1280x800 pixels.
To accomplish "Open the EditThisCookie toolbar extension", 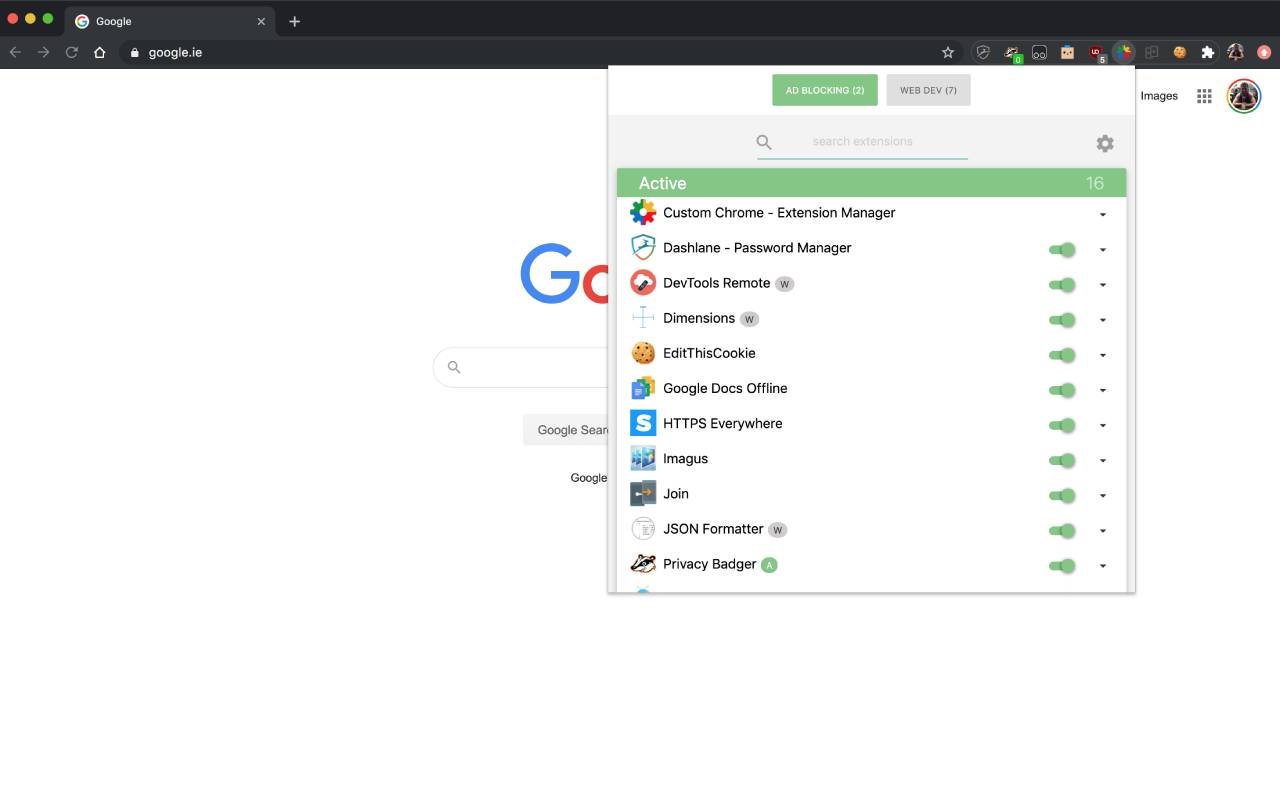I will pyautogui.click(x=1180, y=52).
